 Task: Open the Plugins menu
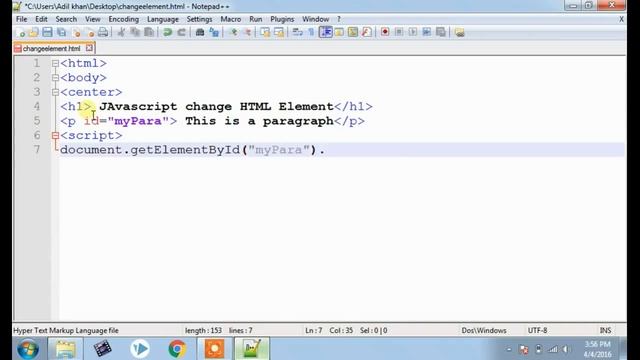pyautogui.click(x=282, y=19)
